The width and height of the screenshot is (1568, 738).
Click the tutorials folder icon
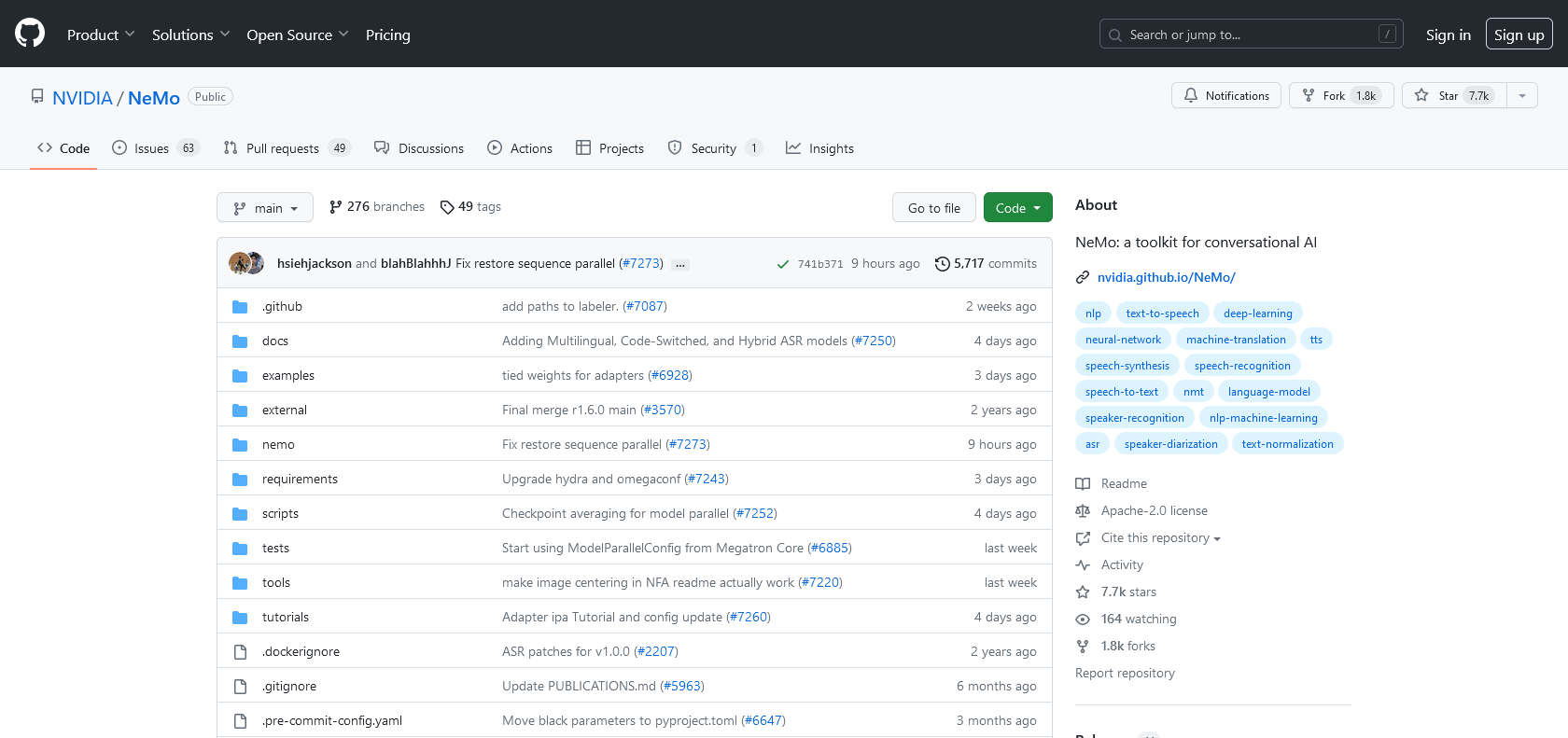point(240,617)
